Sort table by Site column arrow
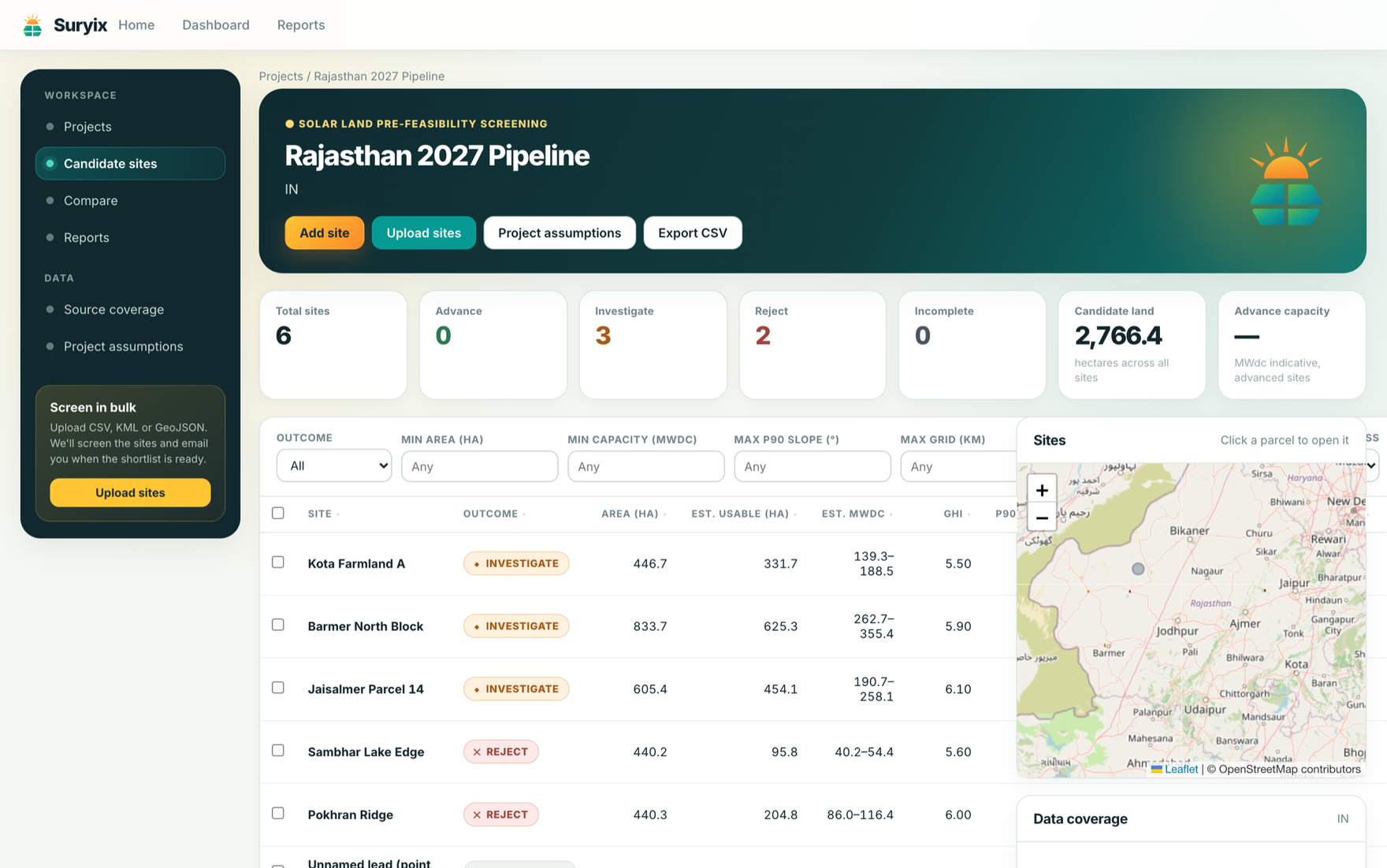This screenshot has height=868, width=1387. [337, 514]
